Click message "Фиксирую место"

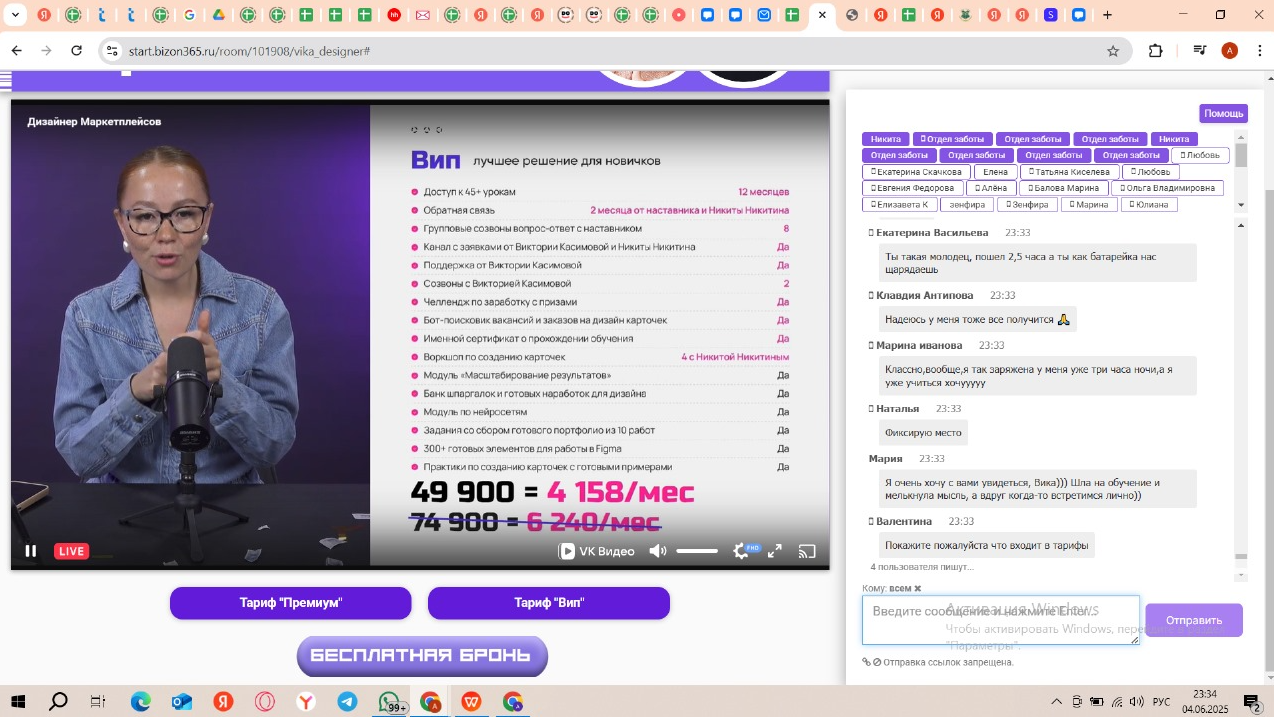[923, 433]
